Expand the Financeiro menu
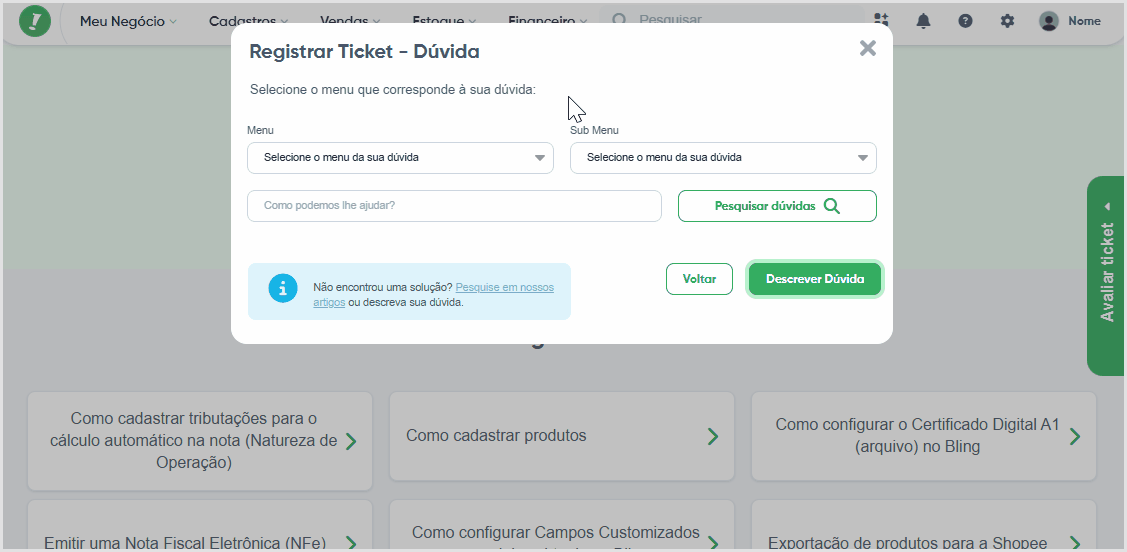Screen dimensions: 1127x552 tap(548, 22)
